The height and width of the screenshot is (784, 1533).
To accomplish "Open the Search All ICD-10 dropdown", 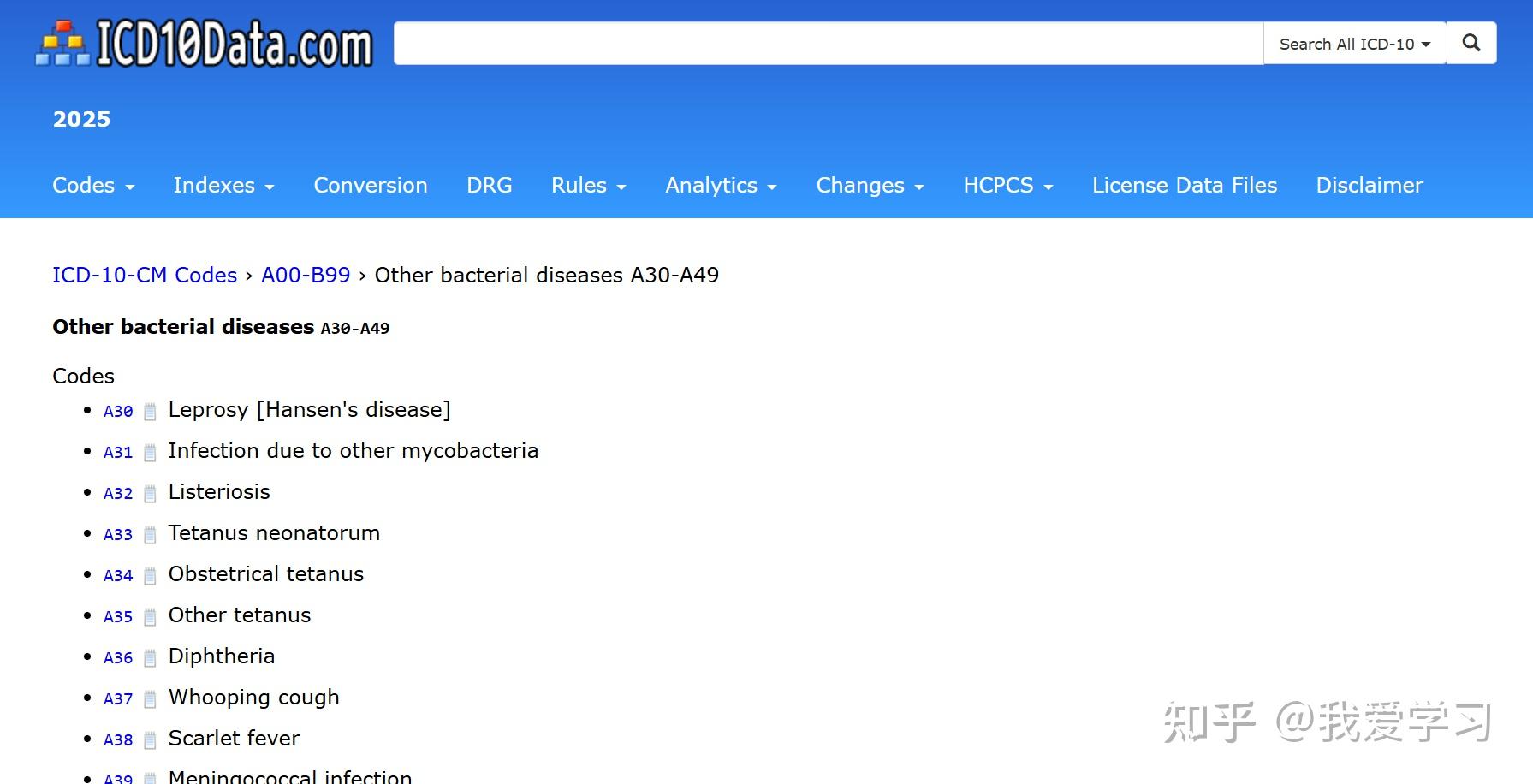I will [x=1355, y=44].
